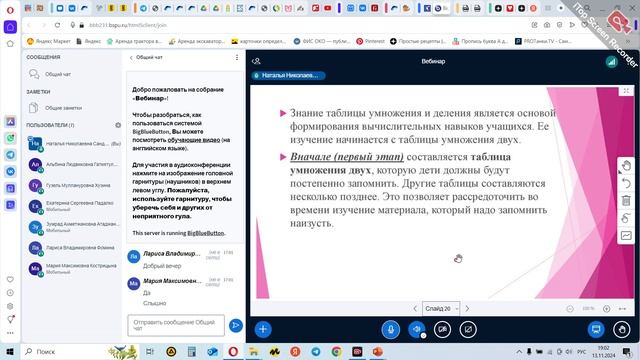640x360 pixels.
Task: Undo the last whiteboard annotation
Action: [626, 183]
